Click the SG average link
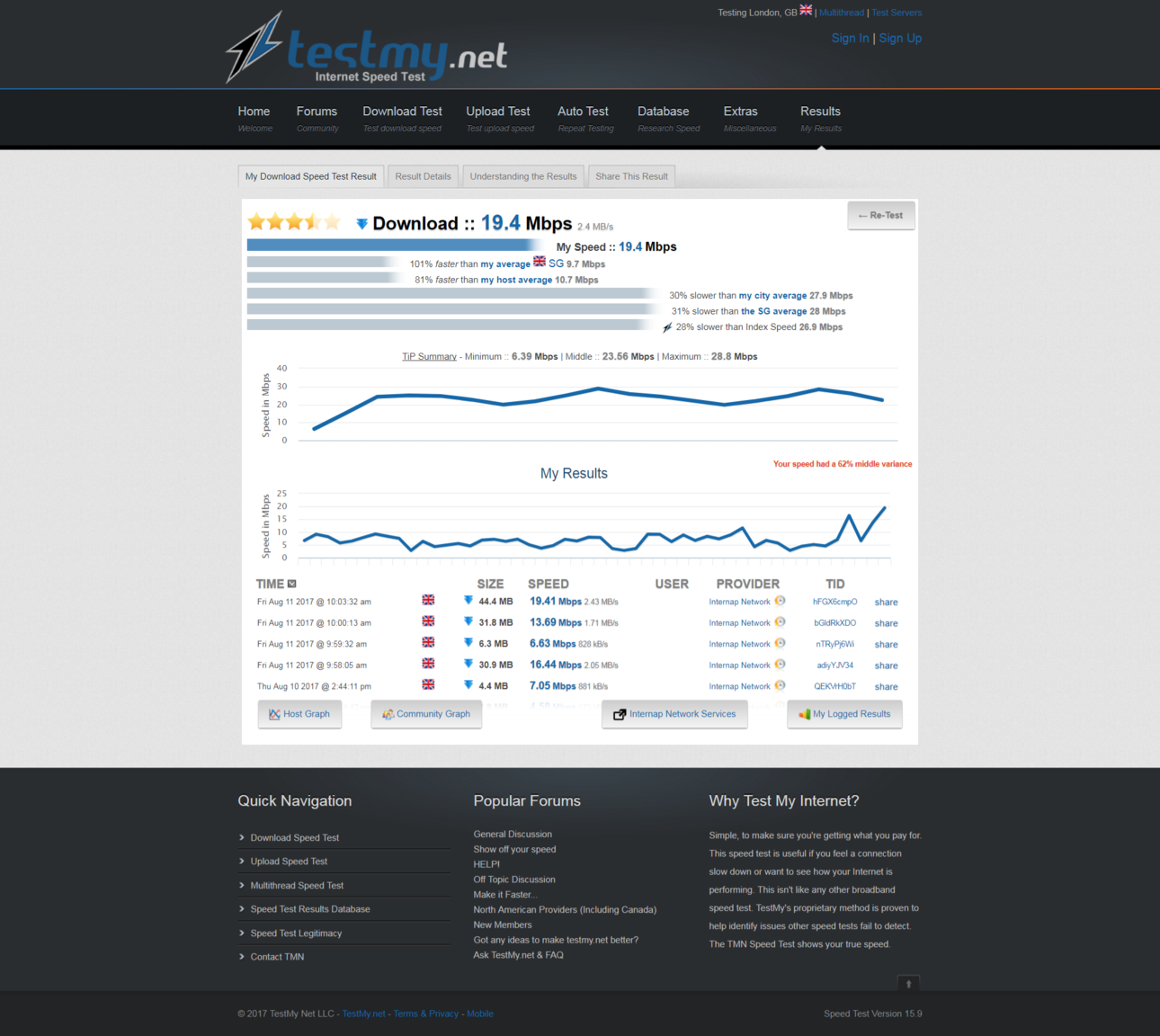The width and height of the screenshot is (1160, 1036). 773,311
